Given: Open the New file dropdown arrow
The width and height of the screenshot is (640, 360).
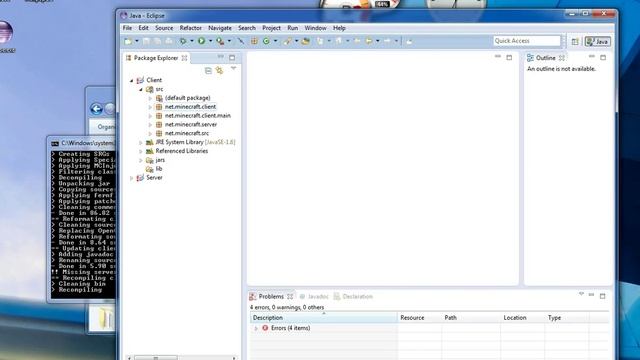Looking at the screenshot, I should coord(137,41).
